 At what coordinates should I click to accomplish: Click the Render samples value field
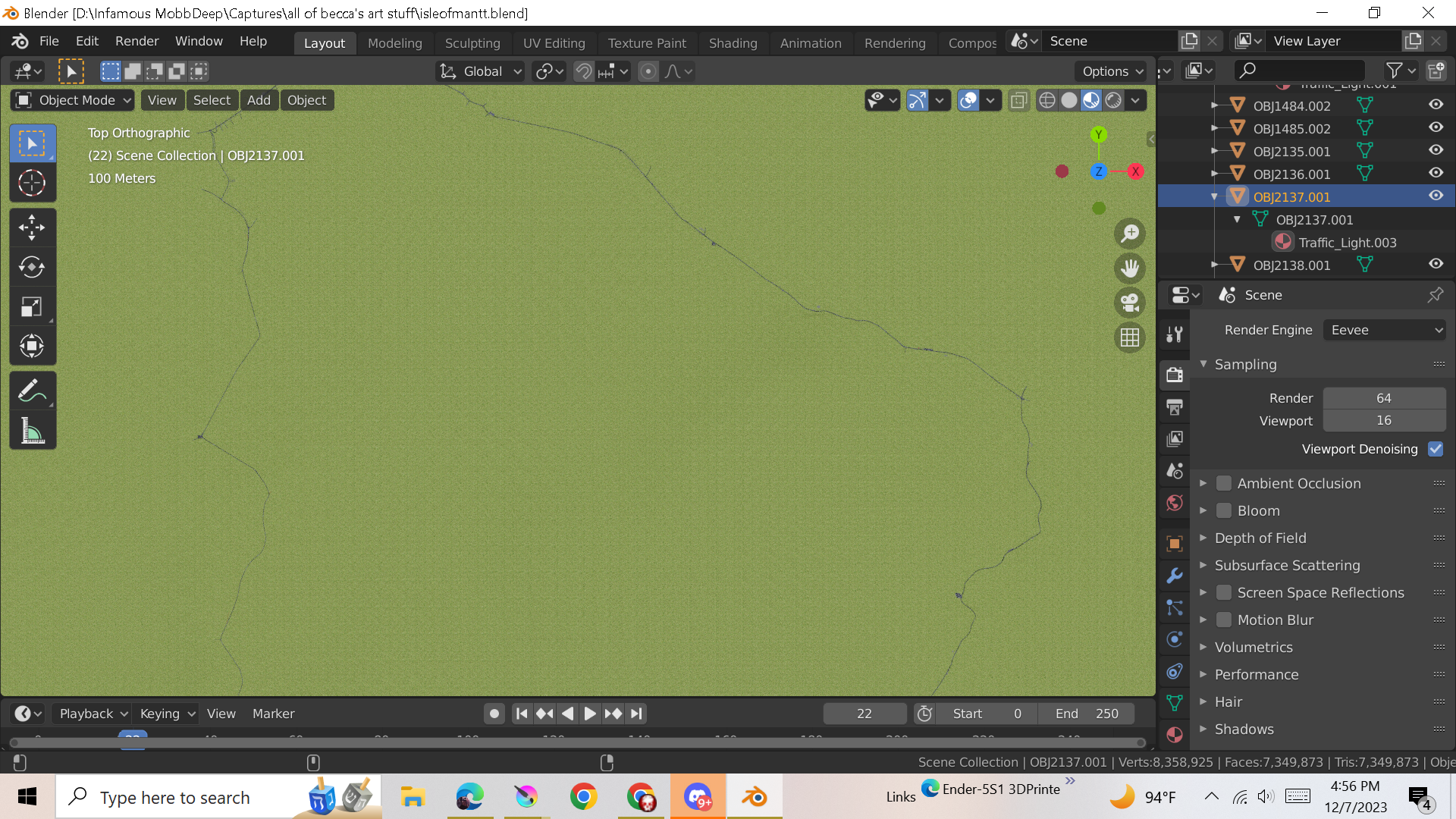coord(1383,398)
